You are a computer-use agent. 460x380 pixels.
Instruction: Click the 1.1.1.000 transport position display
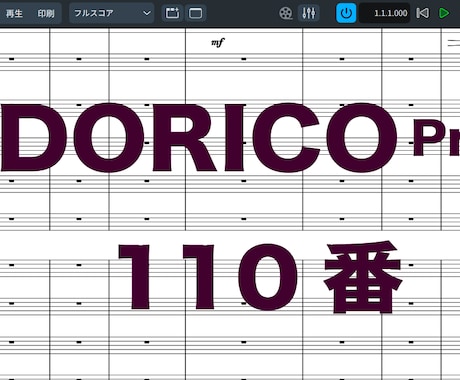pyautogui.click(x=385, y=13)
